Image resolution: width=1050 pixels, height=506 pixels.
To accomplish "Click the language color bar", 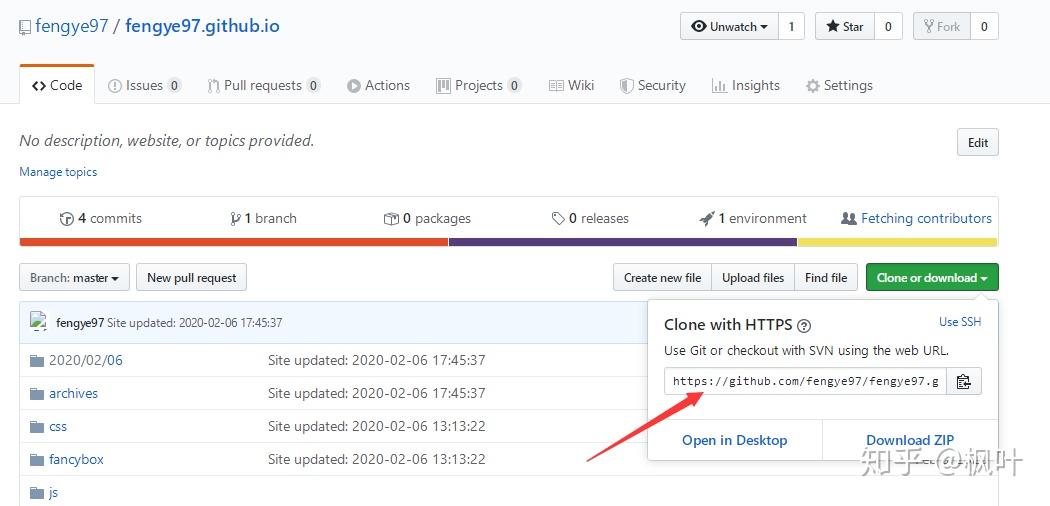I will click(x=508, y=241).
